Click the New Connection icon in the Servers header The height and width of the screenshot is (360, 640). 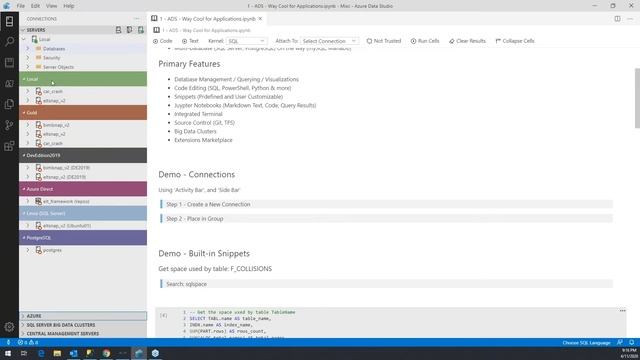pyautogui.click(x=118, y=30)
